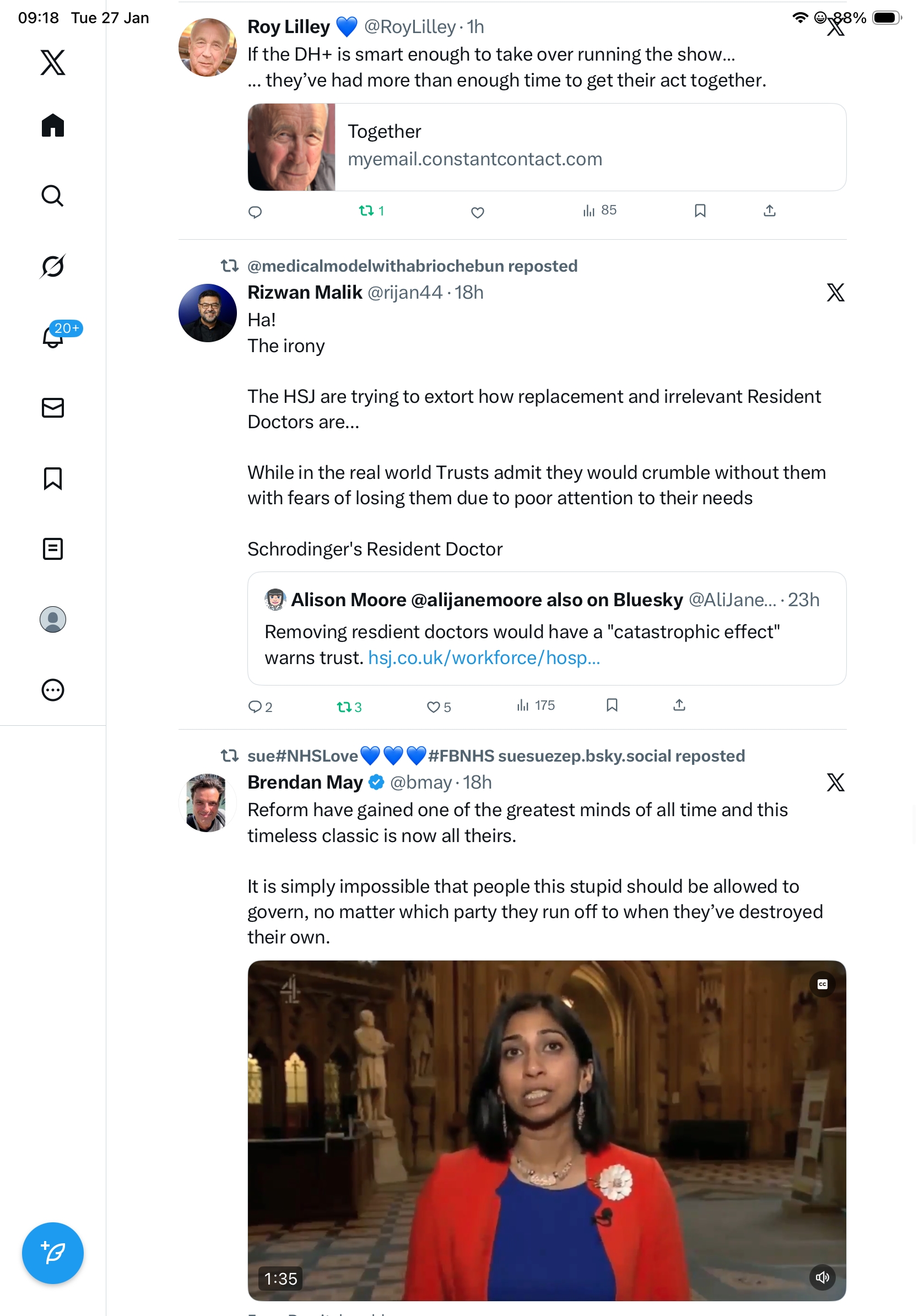Open Lists icon in sidebar
919x1316 pixels.
[53, 548]
